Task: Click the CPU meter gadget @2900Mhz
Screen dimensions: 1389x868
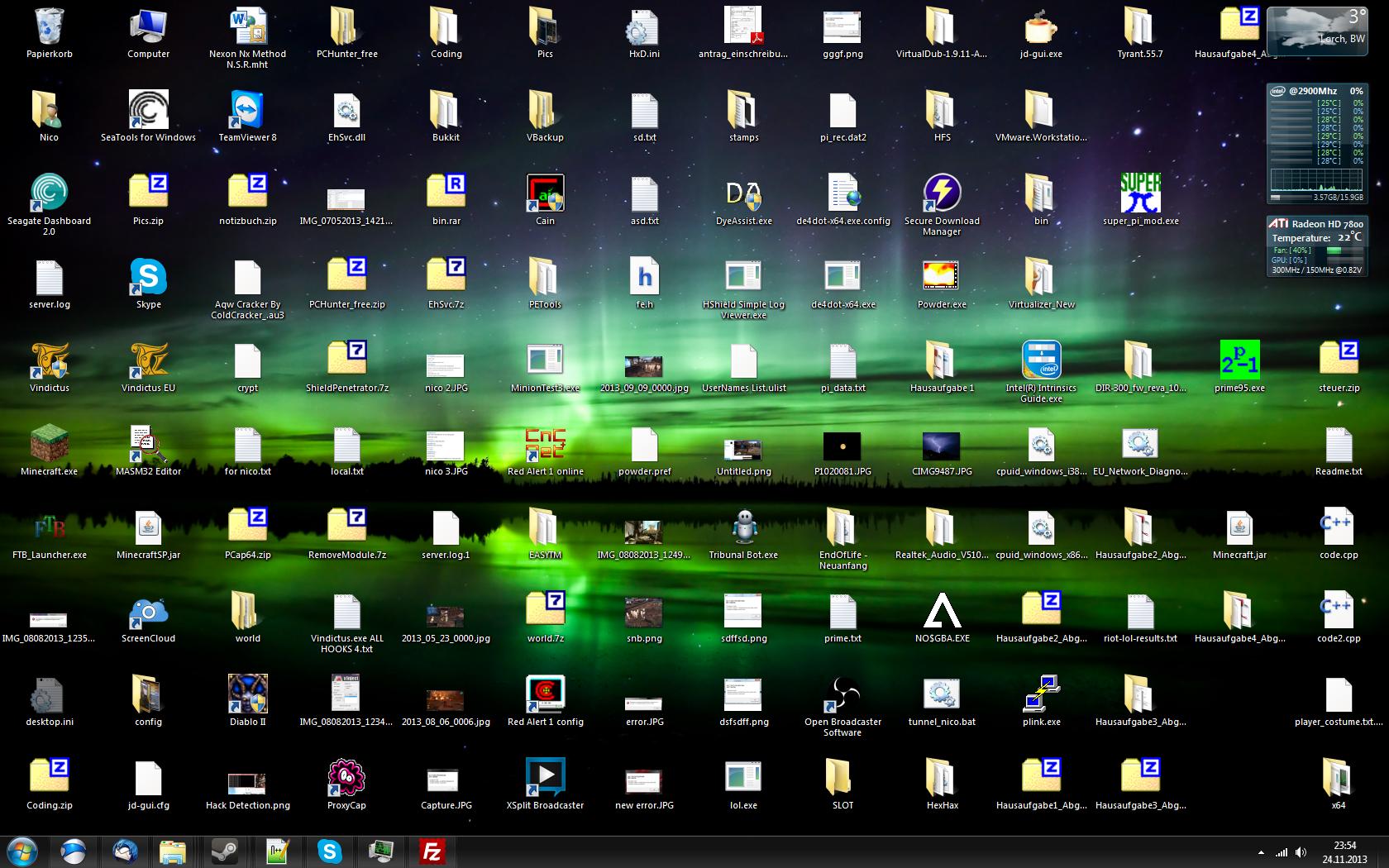Action: [1317, 143]
